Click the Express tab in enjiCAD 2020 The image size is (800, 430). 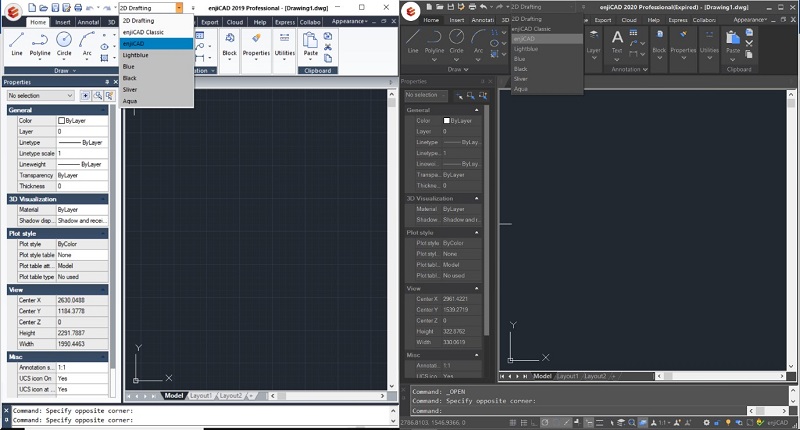(x=678, y=20)
